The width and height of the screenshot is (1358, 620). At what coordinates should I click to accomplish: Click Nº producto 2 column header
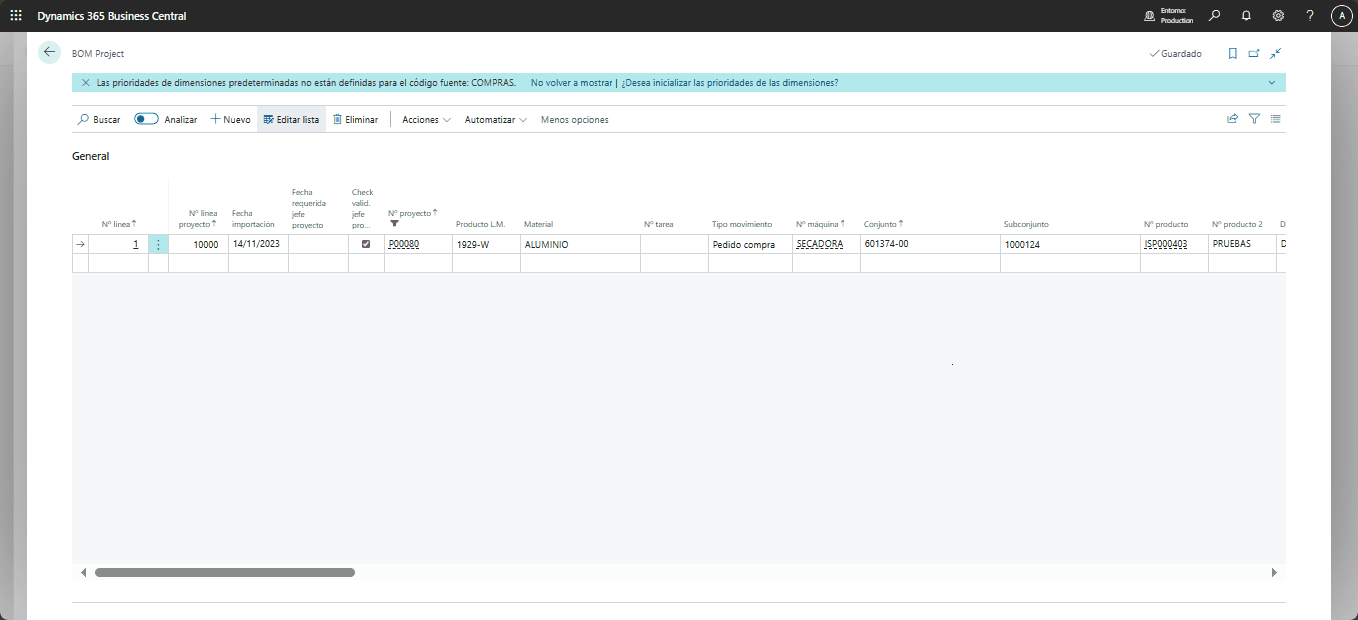coord(1237,224)
